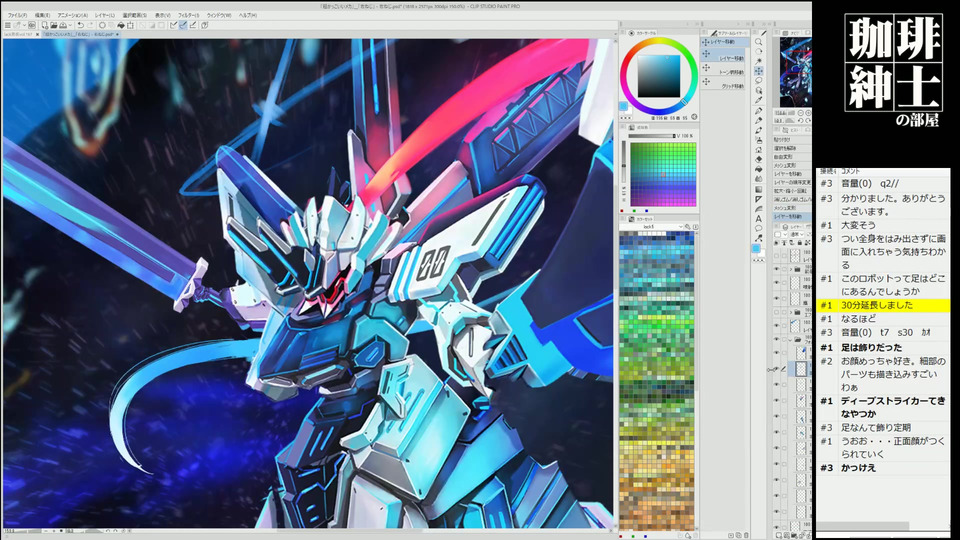This screenshot has width=960, height=540.
Task: Click the 貼り付け quick access button
Action: [792, 140]
